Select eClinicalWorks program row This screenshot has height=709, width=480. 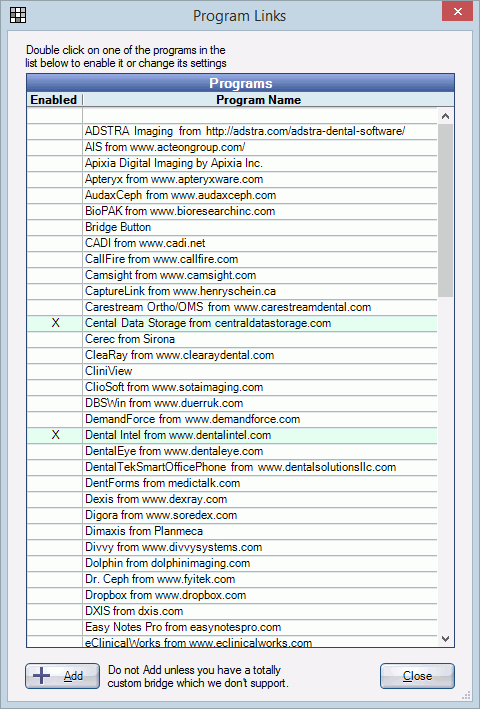(x=232, y=642)
